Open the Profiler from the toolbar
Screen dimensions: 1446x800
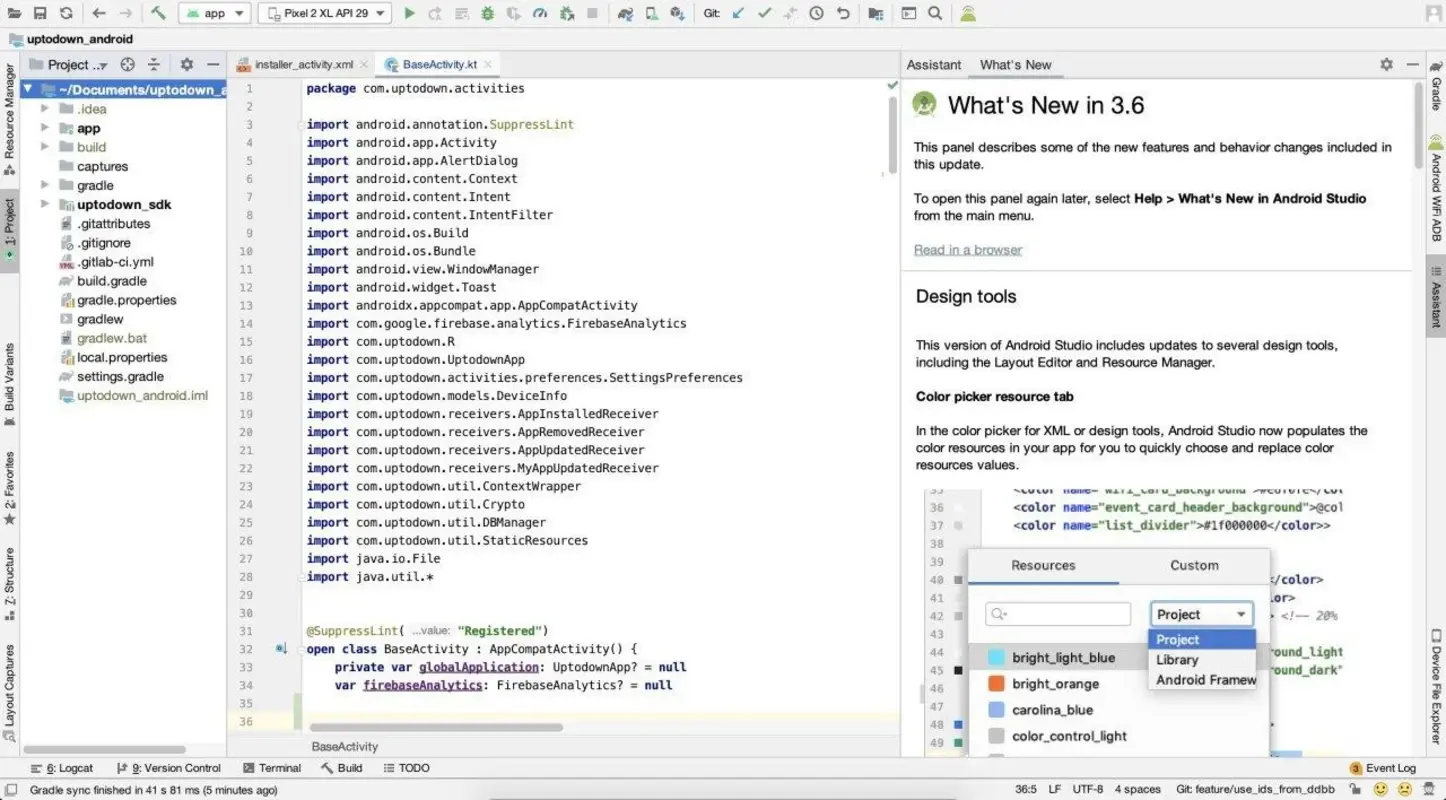tap(539, 13)
